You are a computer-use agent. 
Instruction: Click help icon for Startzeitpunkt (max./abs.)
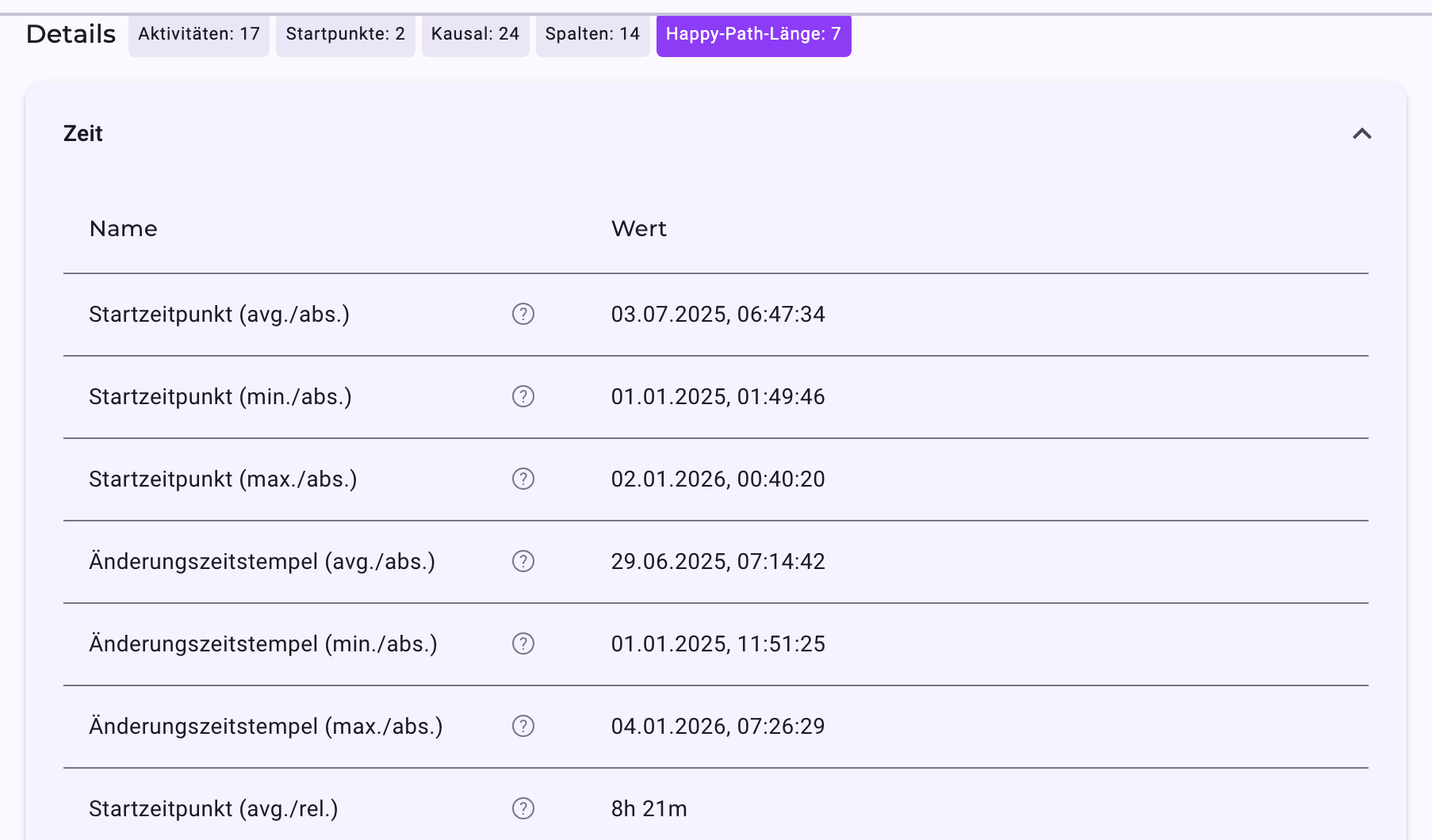click(x=523, y=479)
